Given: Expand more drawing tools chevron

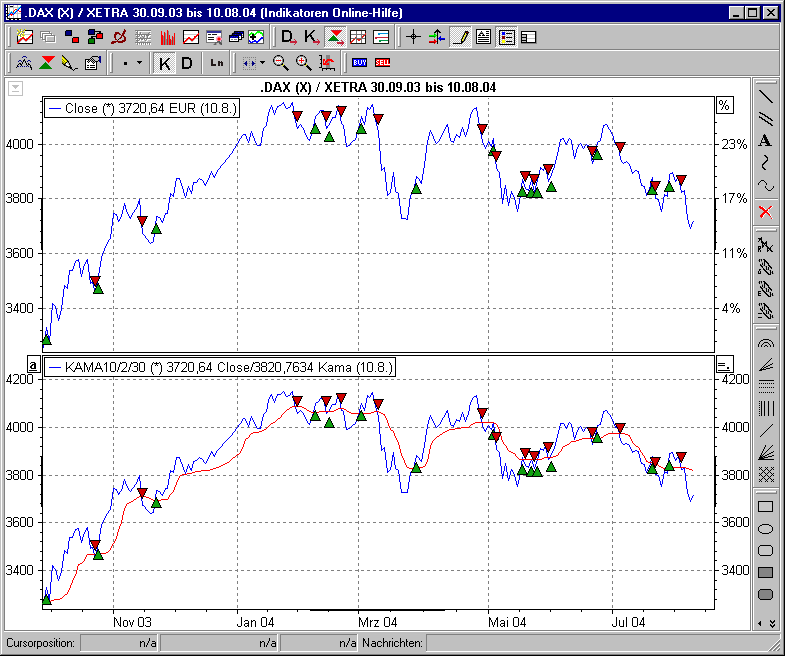Looking at the screenshot, I should tap(766, 623).
